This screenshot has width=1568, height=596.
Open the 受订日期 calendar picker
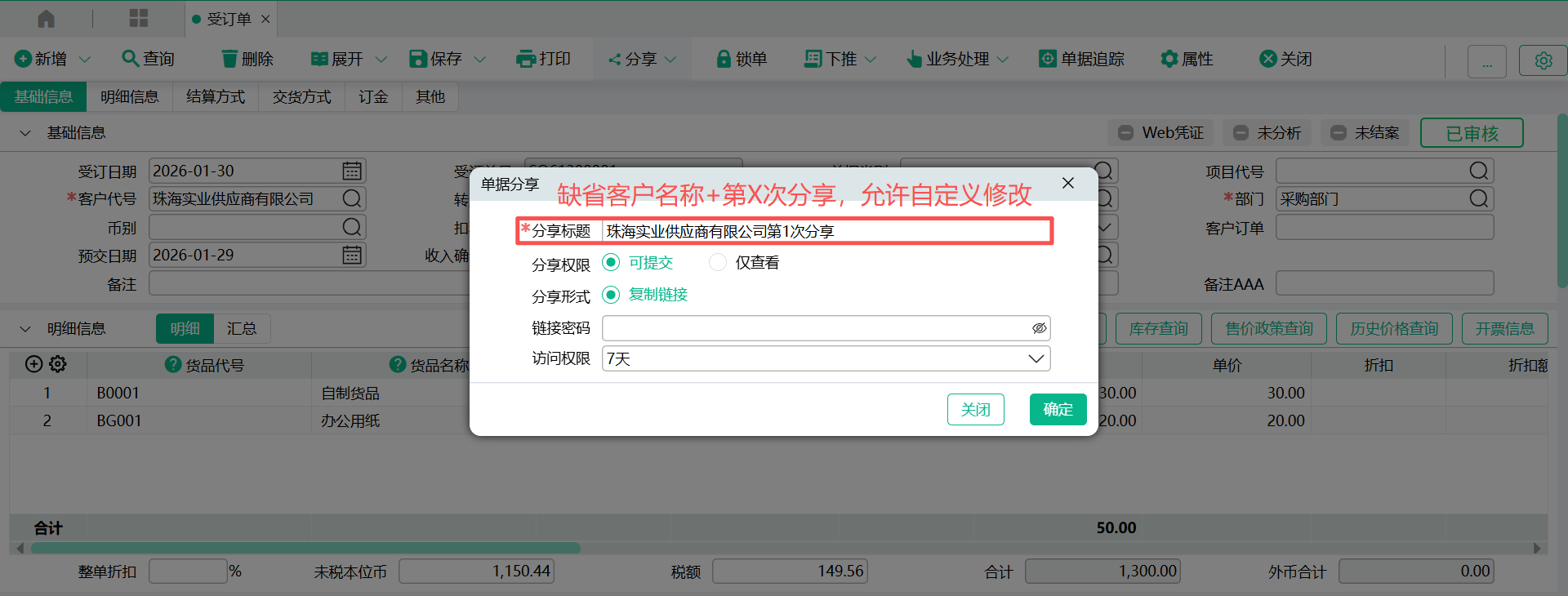click(x=352, y=171)
